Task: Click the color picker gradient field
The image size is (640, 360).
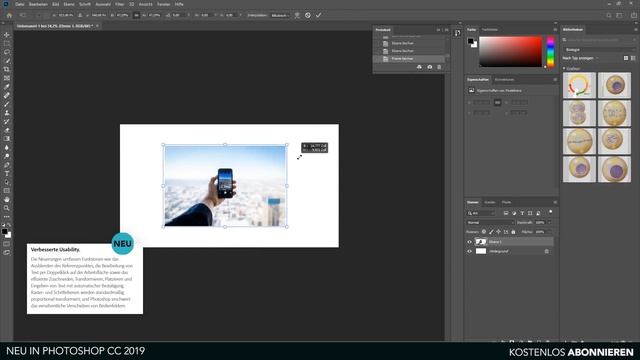Action: pos(510,51)
